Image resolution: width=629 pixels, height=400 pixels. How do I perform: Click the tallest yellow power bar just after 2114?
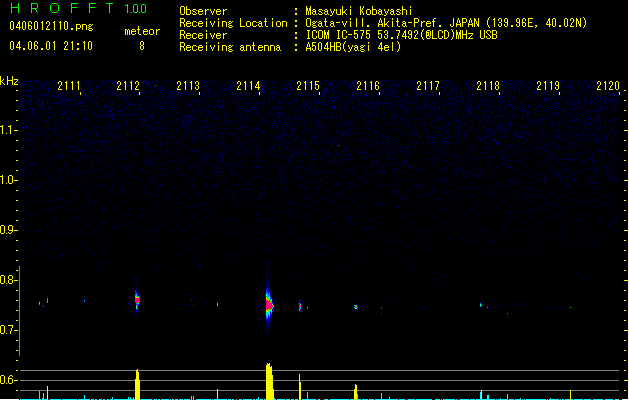click(270, 381)
